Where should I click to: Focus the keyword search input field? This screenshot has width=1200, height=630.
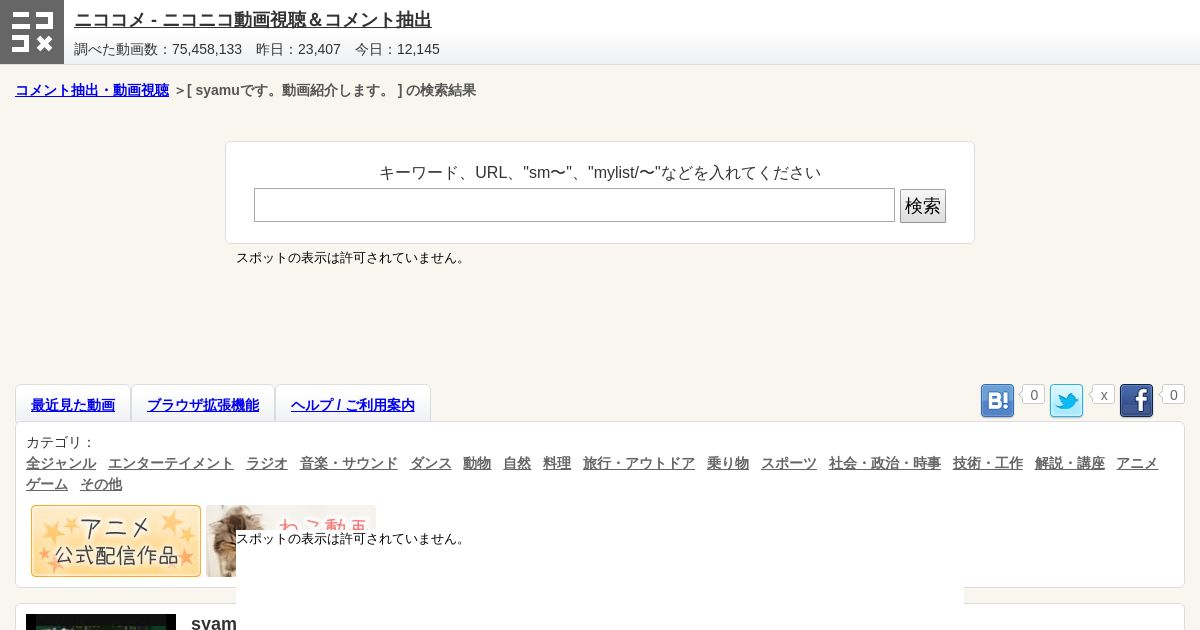pos(574,205)
